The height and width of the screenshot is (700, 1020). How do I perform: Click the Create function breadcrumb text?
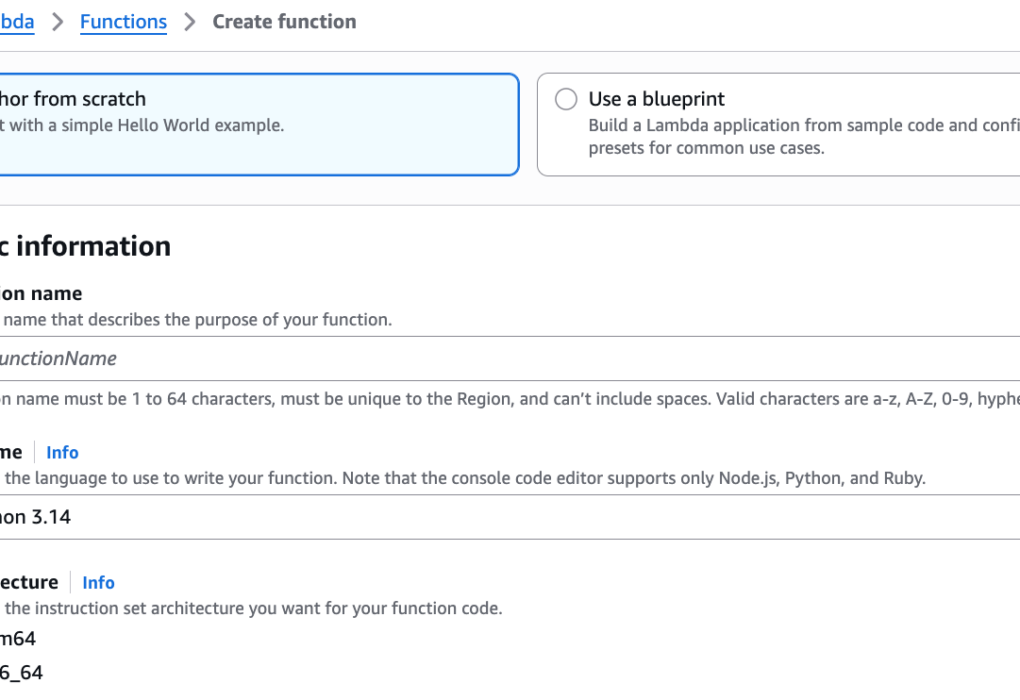284,22
